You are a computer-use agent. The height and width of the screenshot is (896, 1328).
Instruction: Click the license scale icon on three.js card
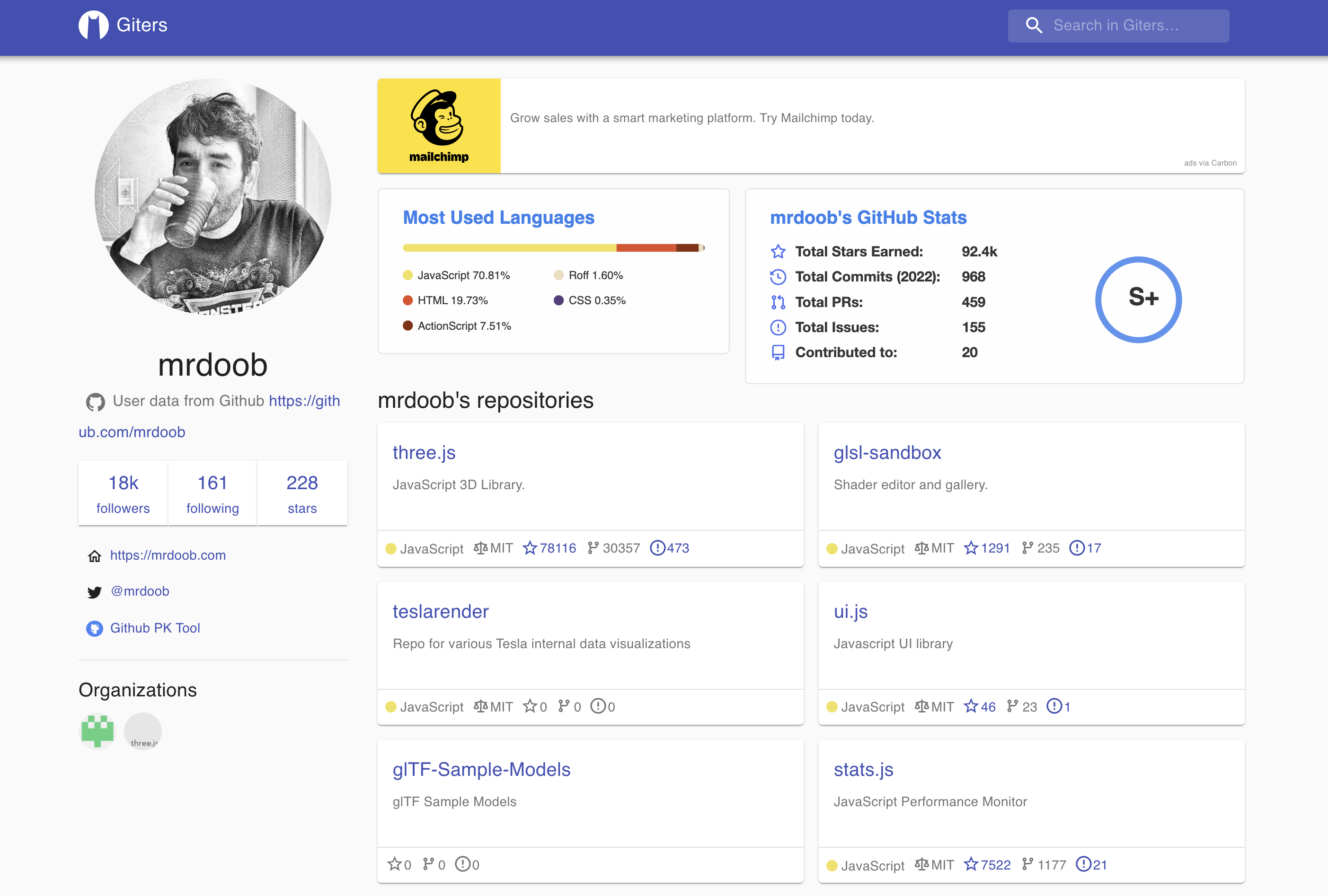[480, 548]
